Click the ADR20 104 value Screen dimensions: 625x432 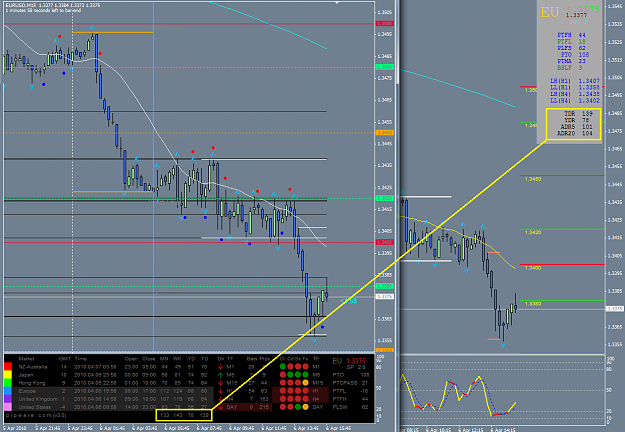click(x=575, y=133)
